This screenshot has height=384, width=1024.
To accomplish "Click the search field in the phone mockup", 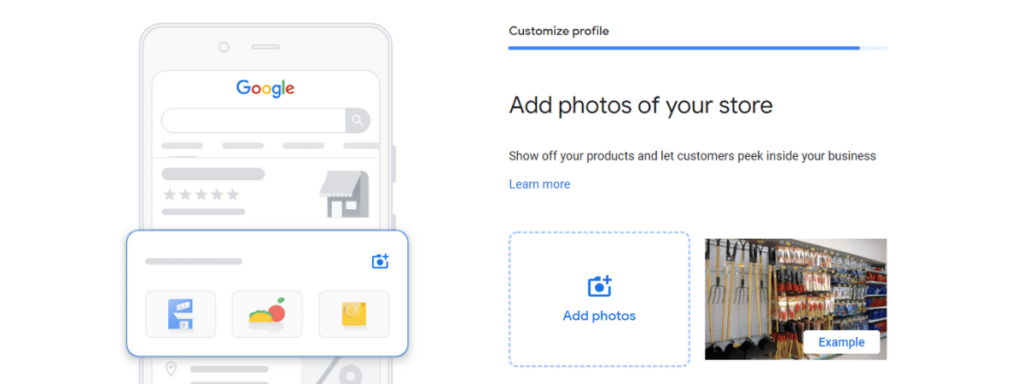I will pyautogui.click(x=253, y=120).
